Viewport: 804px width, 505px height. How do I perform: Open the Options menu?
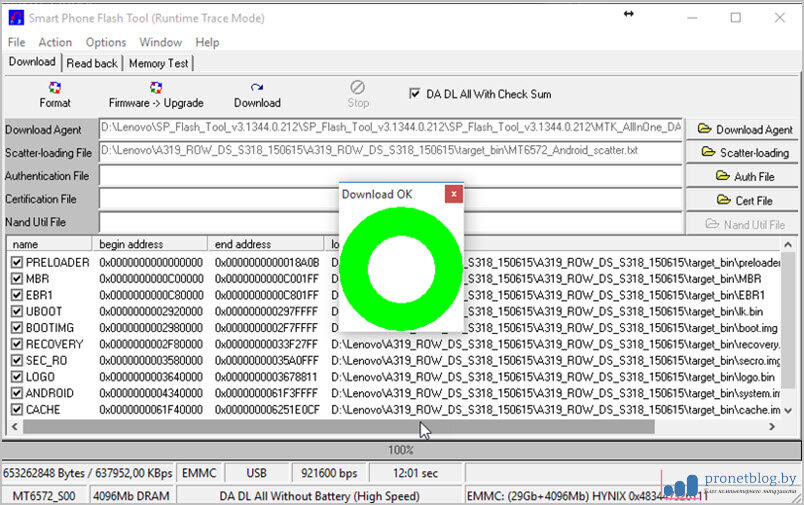coord(106,42)
